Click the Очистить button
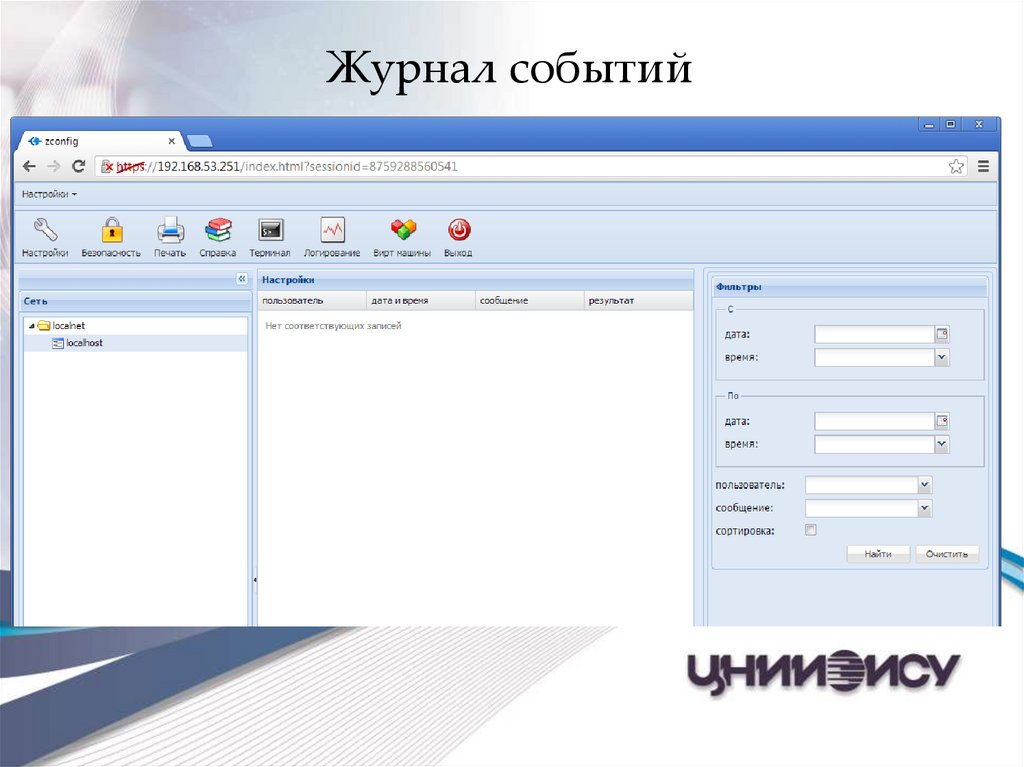 point(946,554)
